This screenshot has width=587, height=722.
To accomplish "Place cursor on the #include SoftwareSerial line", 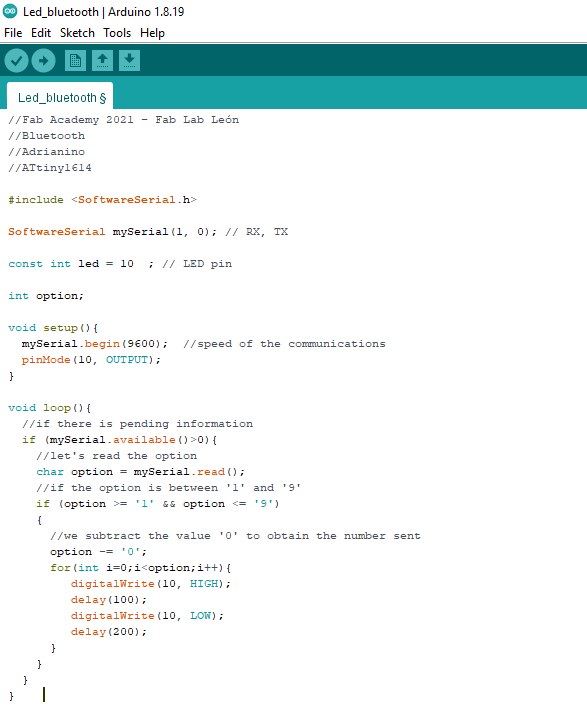I will 103,200.
